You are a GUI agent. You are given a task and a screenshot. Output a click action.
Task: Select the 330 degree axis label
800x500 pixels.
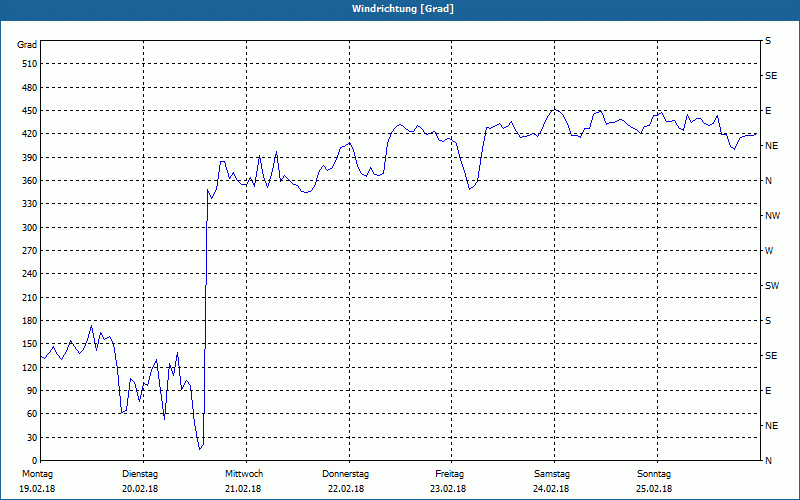30,204
